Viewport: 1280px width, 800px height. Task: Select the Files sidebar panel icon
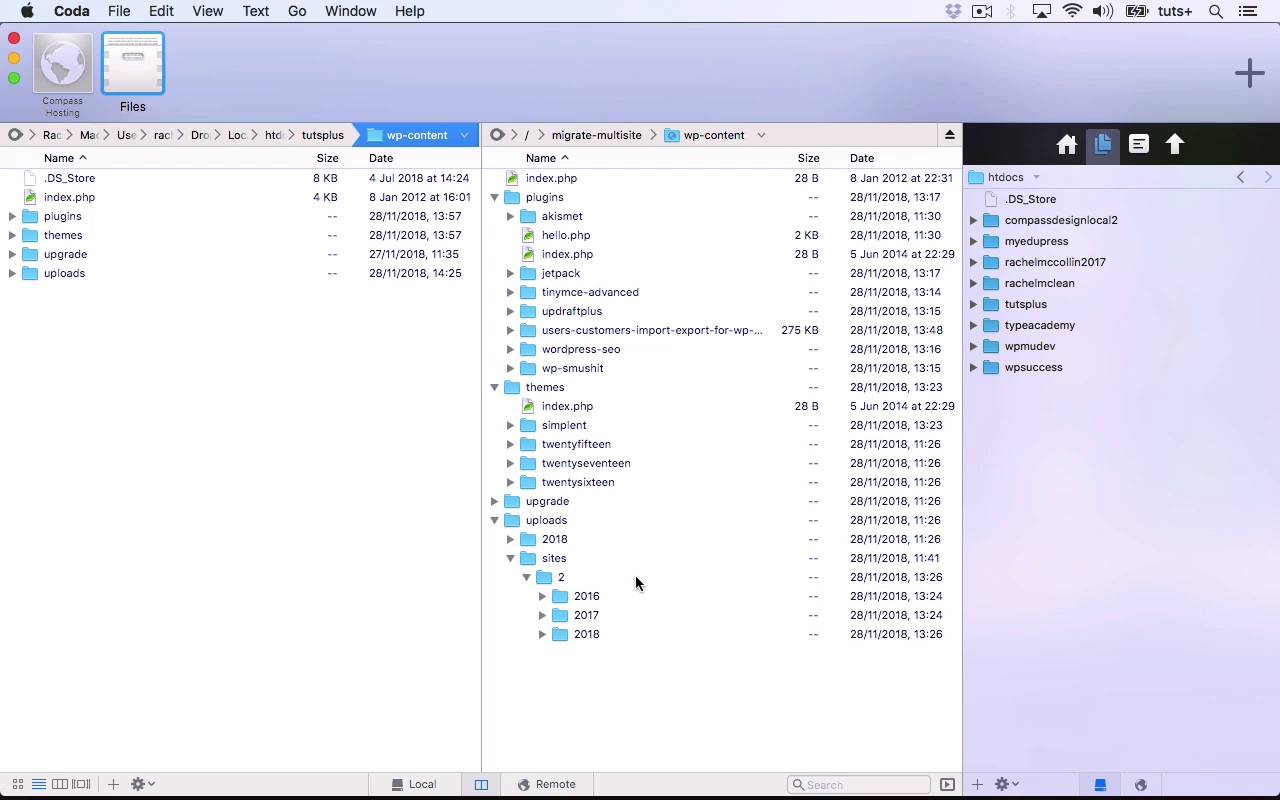(1102, 144)
